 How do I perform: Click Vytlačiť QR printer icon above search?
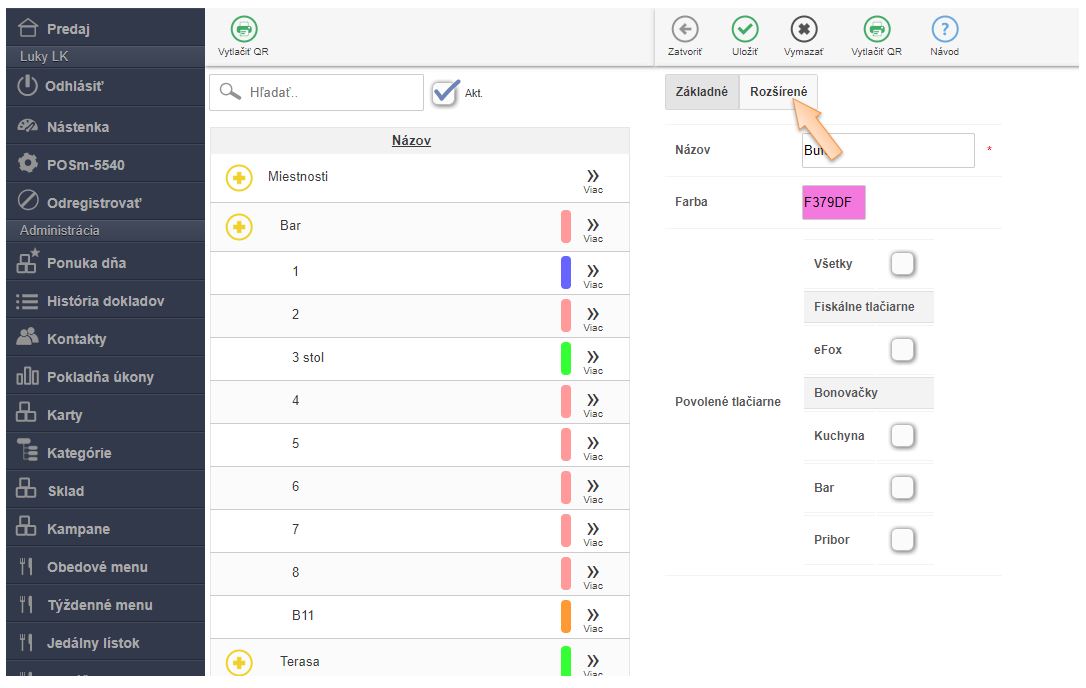tap(243, 30)
